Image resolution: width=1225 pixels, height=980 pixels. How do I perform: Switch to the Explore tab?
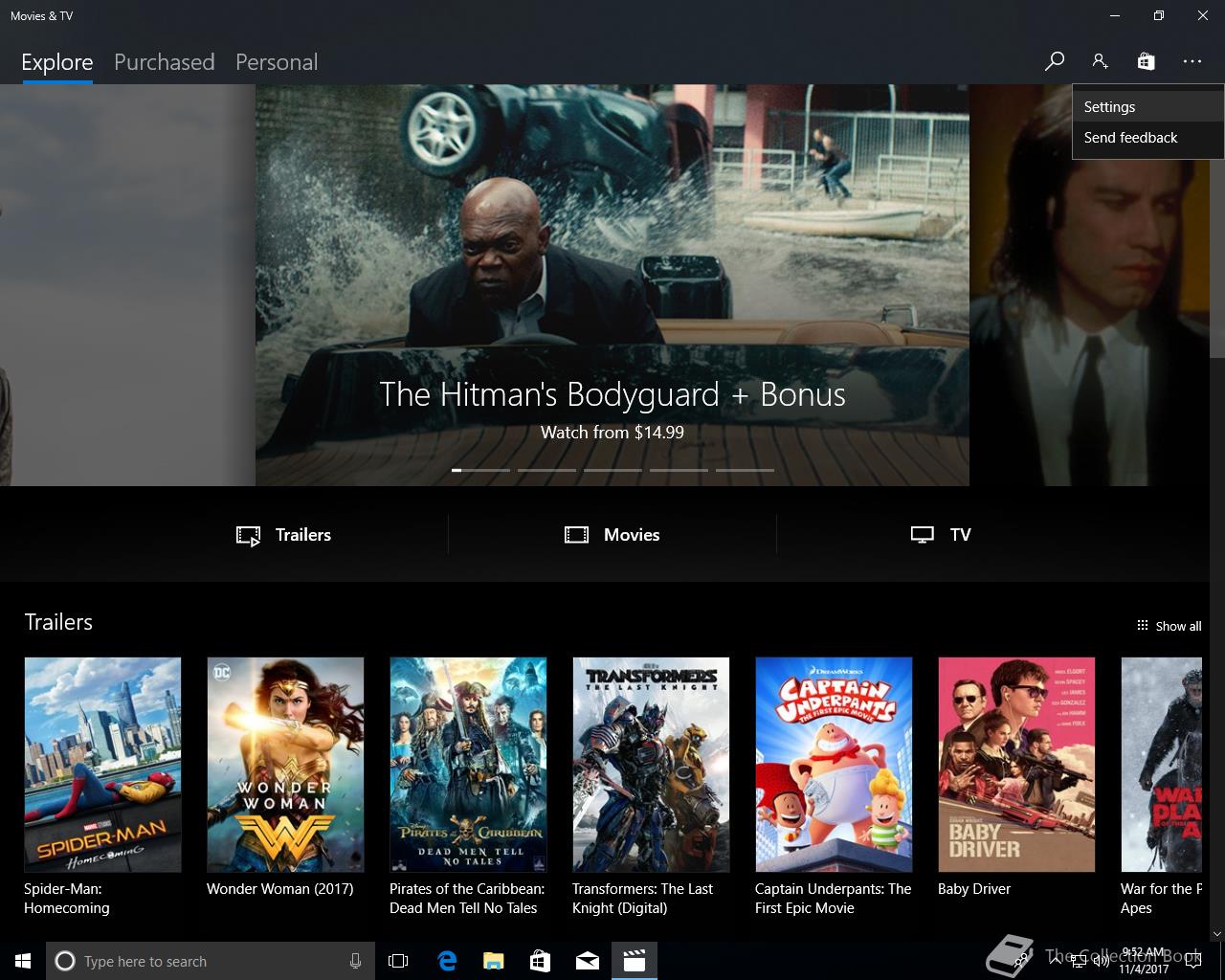click(x=57, y=62)
